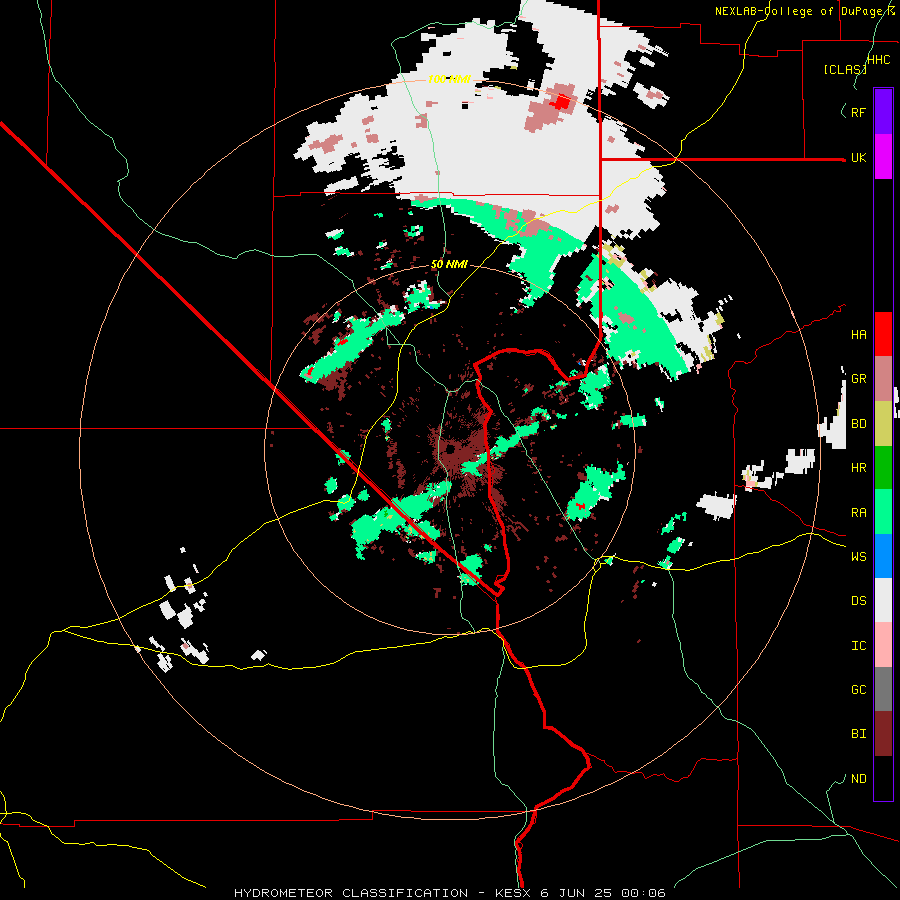Click the olive BD legend color swatch
The height and width of the screenshot is (900, 900).
[x=883, y=424]
